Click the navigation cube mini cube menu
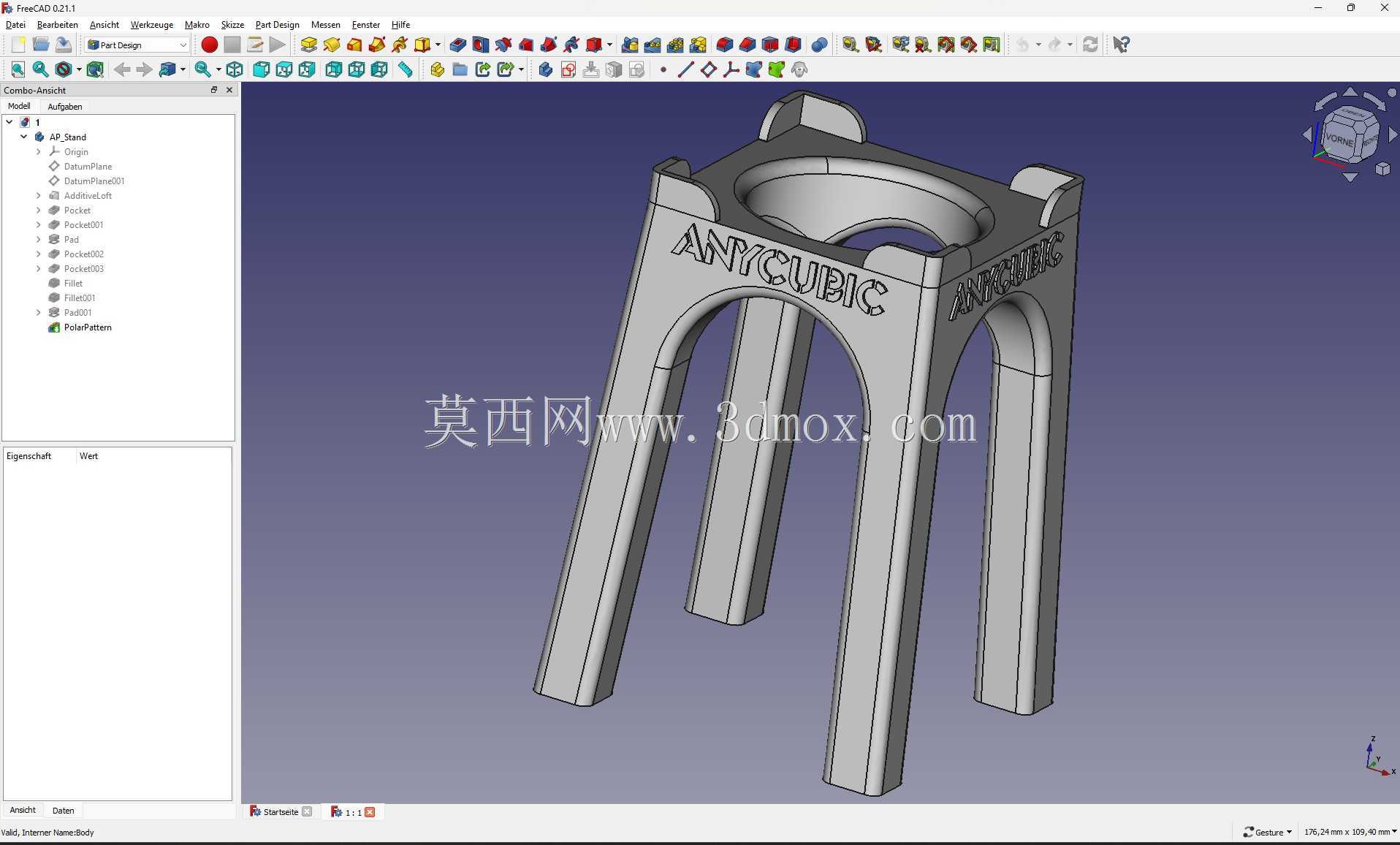 pyautogui.click(x=1382, y=169)
